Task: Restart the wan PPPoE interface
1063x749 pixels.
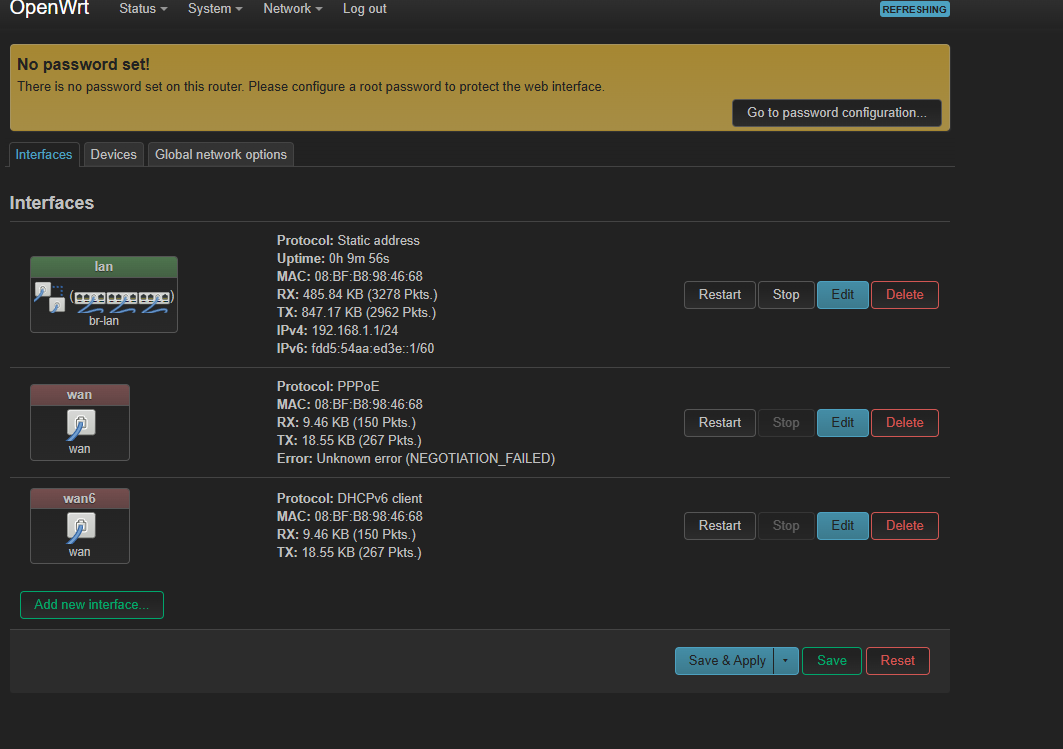Action: click(x=719, y=423)
